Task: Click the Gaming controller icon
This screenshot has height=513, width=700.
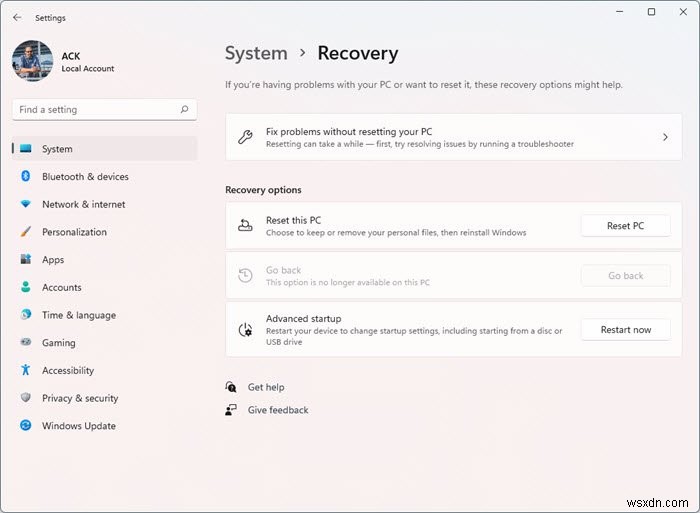Action: (x=26, y=342)
